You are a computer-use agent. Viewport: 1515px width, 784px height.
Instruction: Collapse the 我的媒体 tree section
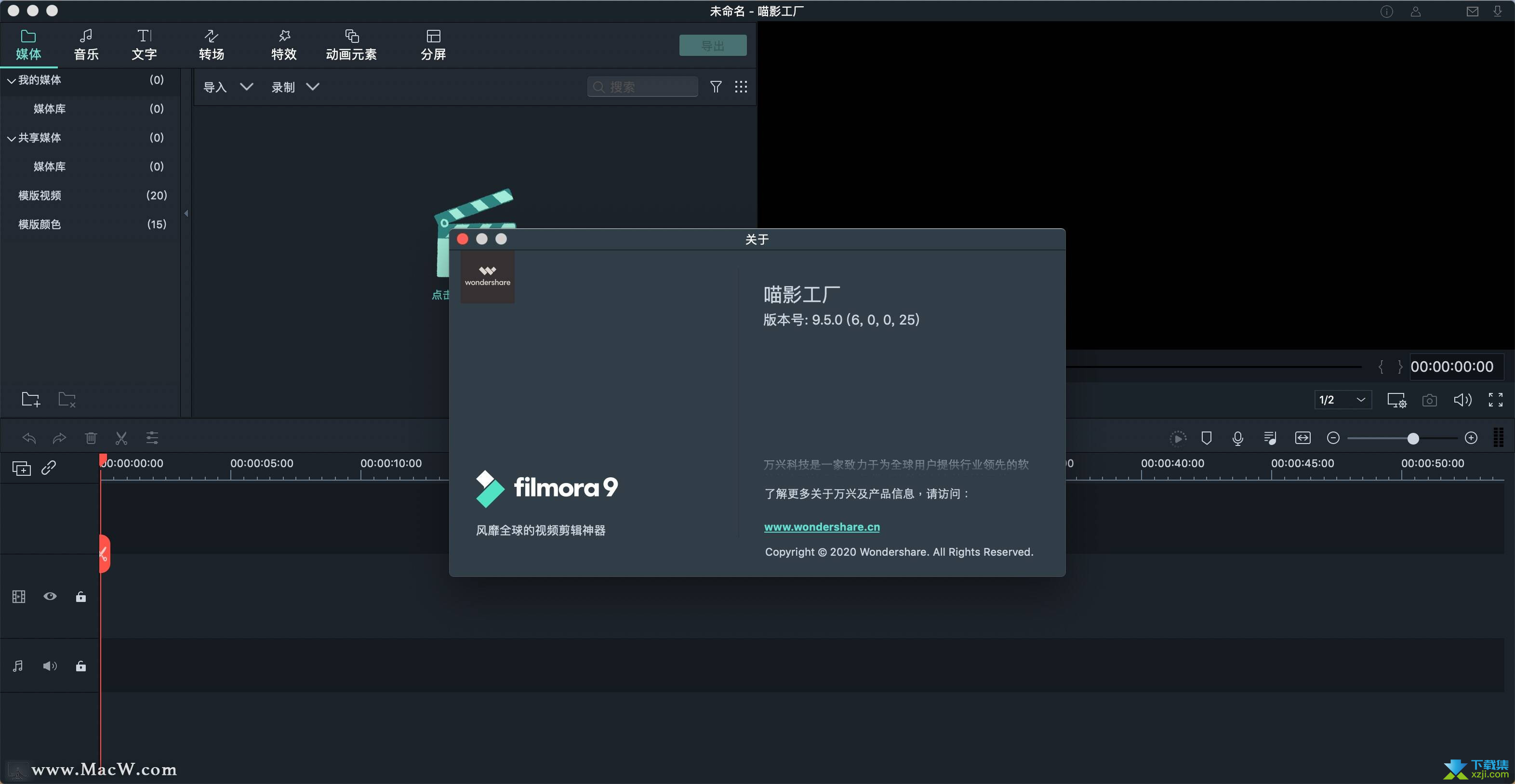pyautogui.click(x=11, y=80)
